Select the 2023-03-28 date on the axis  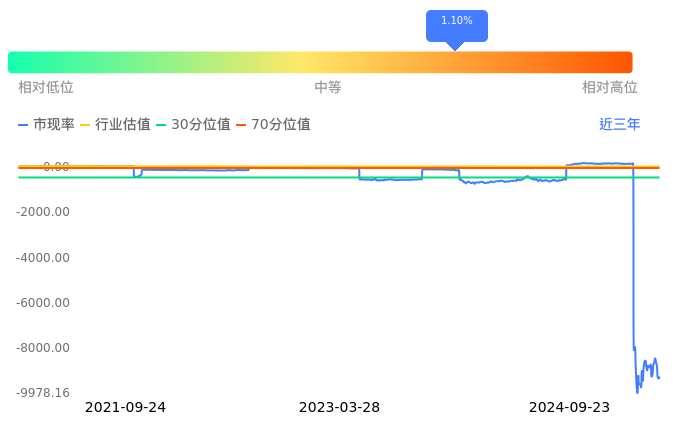pyautogui.click(x=339, y=408)
